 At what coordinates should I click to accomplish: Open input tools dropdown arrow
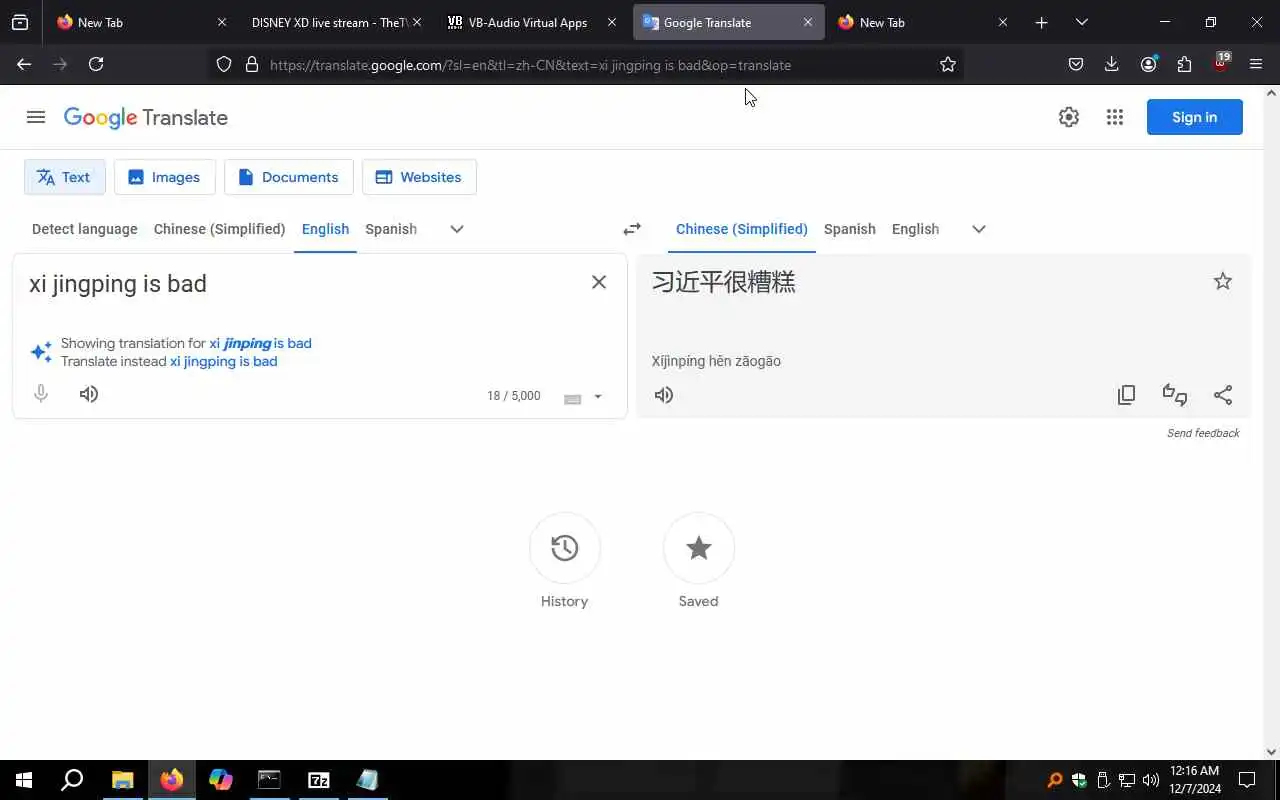click(x=598, y=397)
